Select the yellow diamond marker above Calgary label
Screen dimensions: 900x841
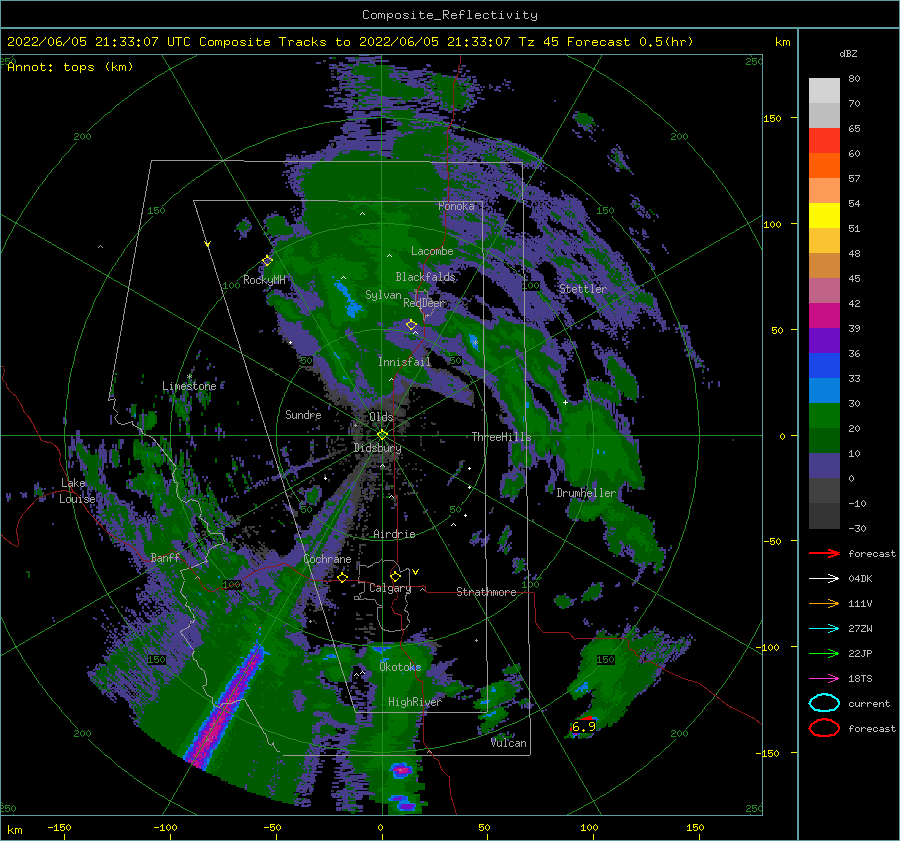pos(395,576)
